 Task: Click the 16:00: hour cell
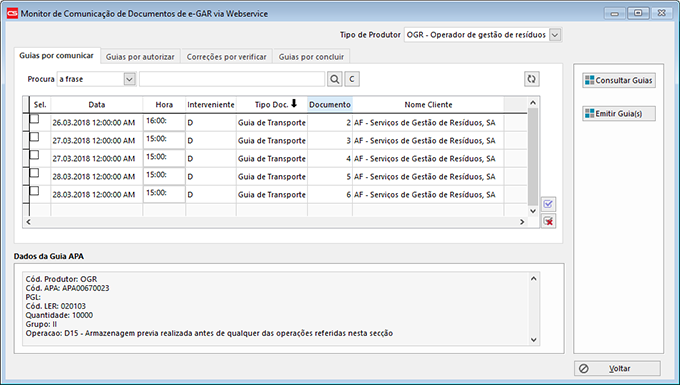pyautogui.click(x=164, y=122)
